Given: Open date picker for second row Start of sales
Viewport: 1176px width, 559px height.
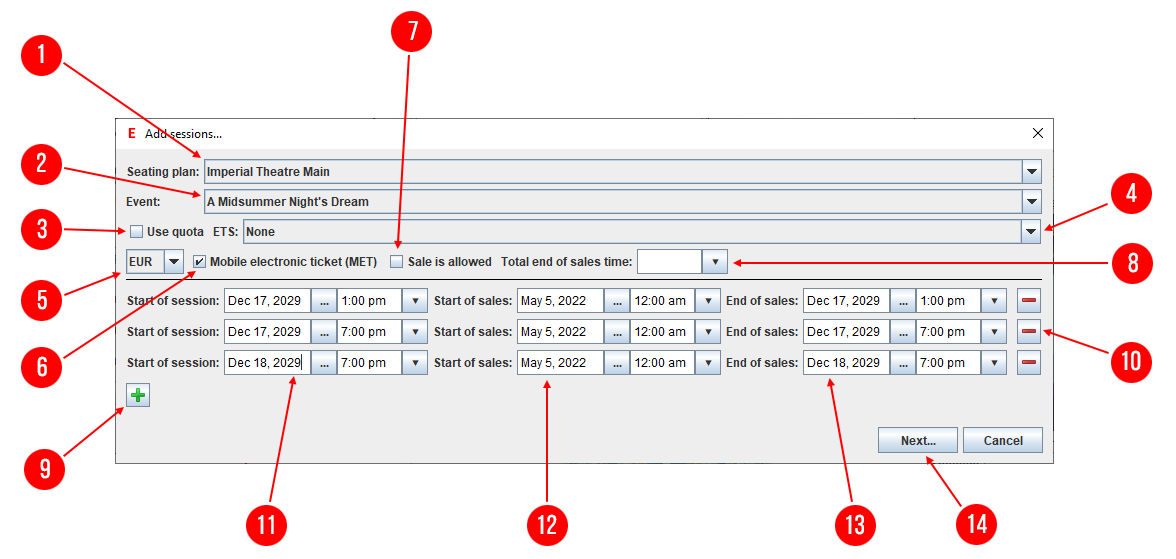Looking at the screenshot, I should (x=617, y=332).
